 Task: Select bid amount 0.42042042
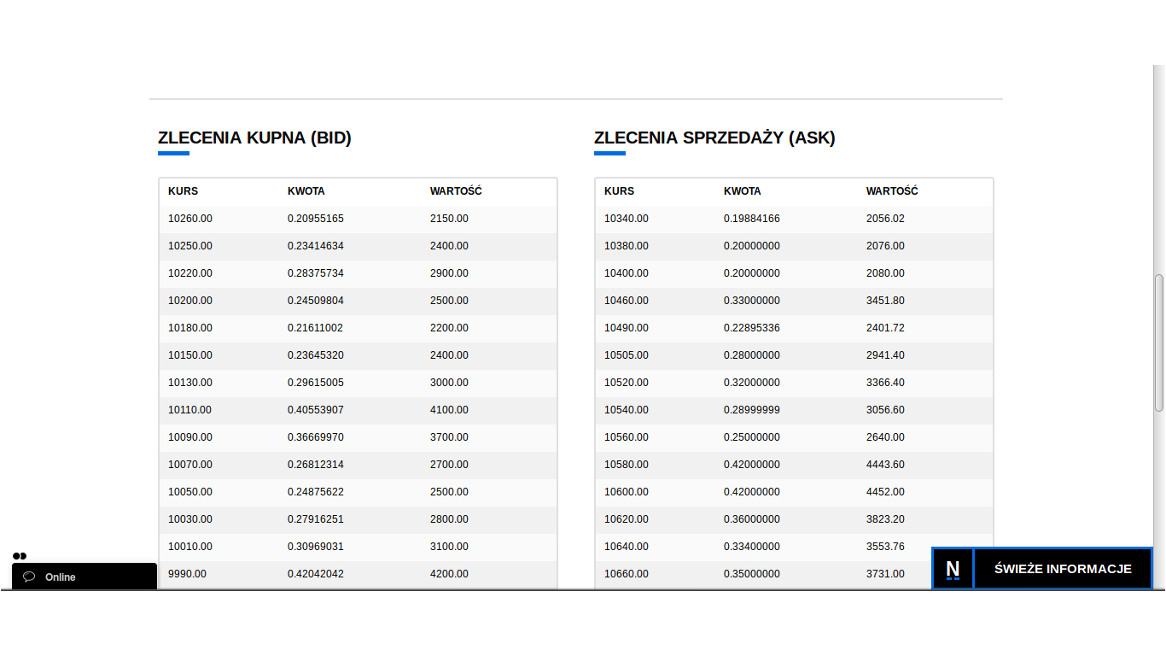coord(316,574)
